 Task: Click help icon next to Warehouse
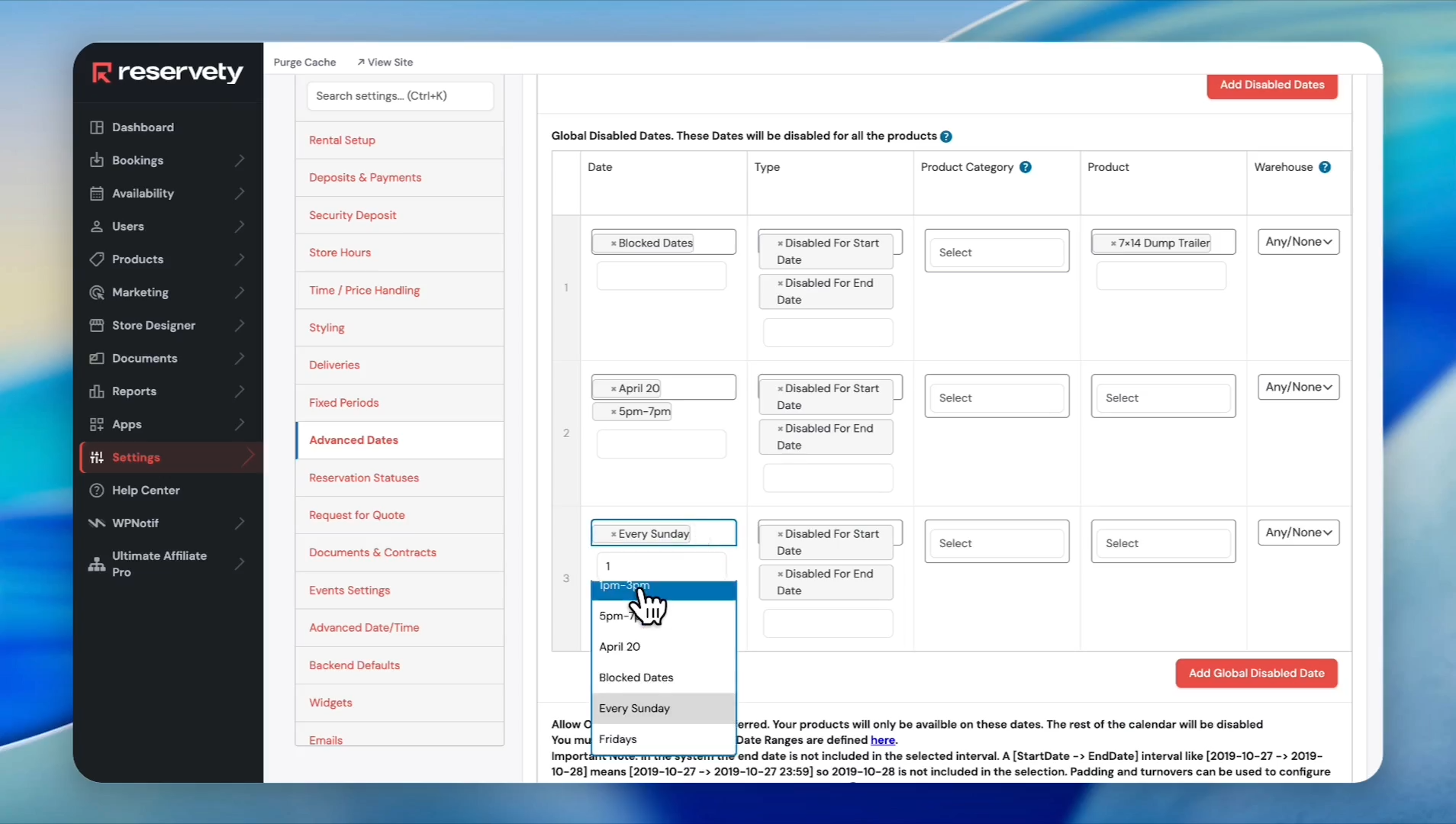pos(1325,167)
